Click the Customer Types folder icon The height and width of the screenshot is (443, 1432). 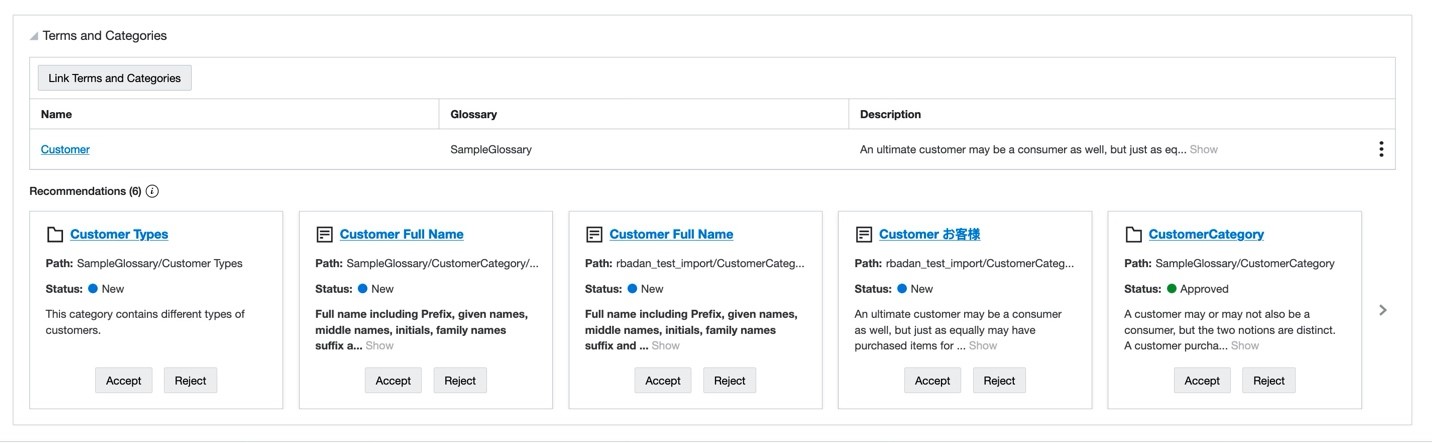tap(55, 234)
